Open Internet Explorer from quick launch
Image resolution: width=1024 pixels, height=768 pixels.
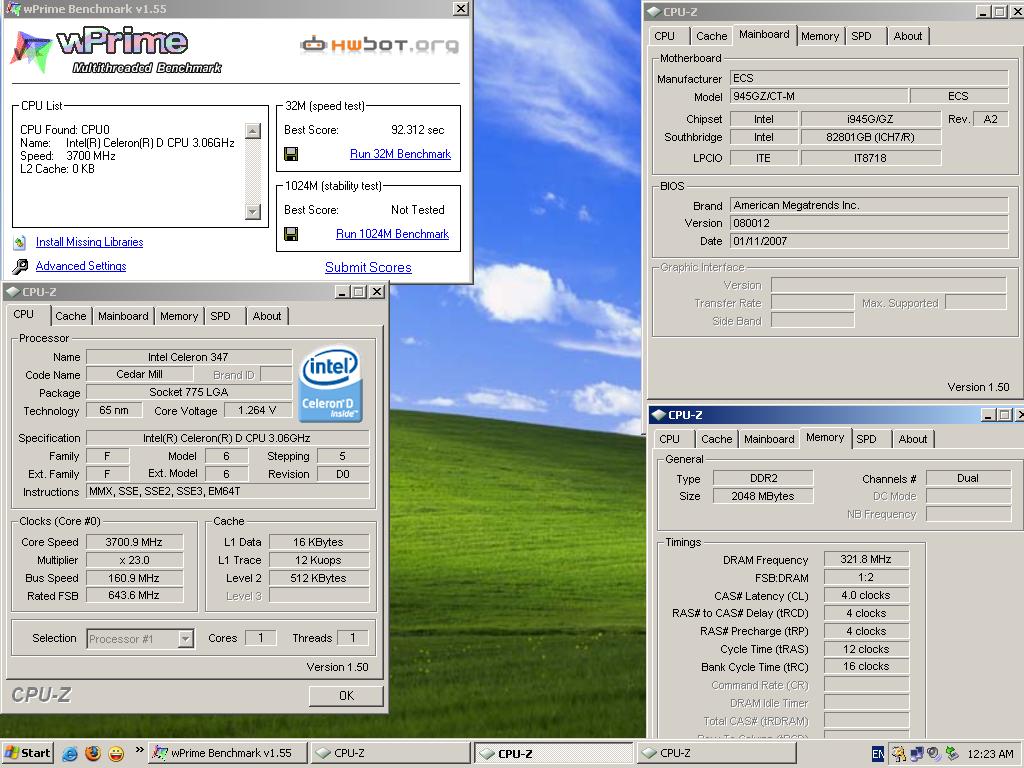point(69,753)
